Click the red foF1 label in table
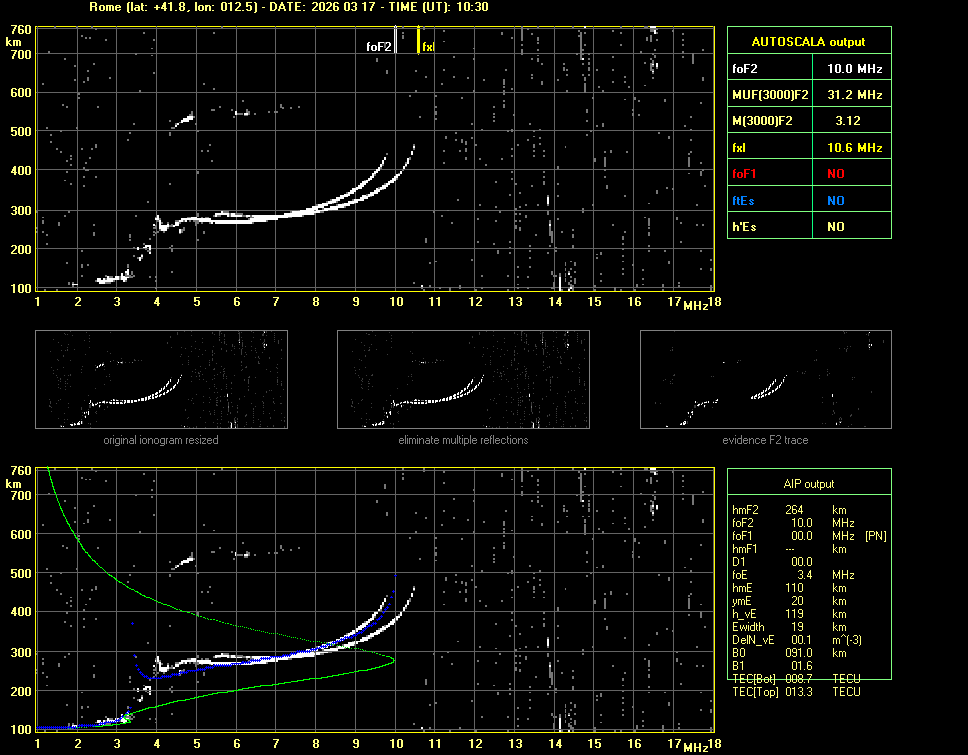 click(745, 174)
